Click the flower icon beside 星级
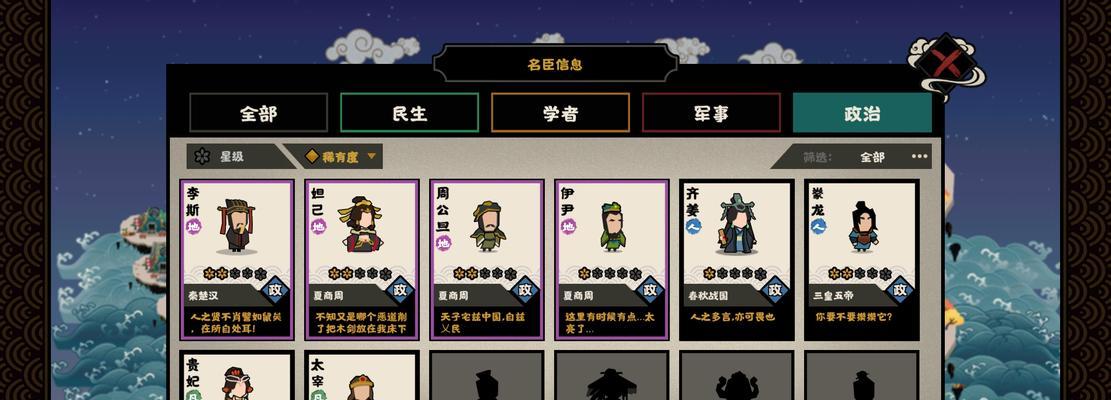 coord(203,156)
